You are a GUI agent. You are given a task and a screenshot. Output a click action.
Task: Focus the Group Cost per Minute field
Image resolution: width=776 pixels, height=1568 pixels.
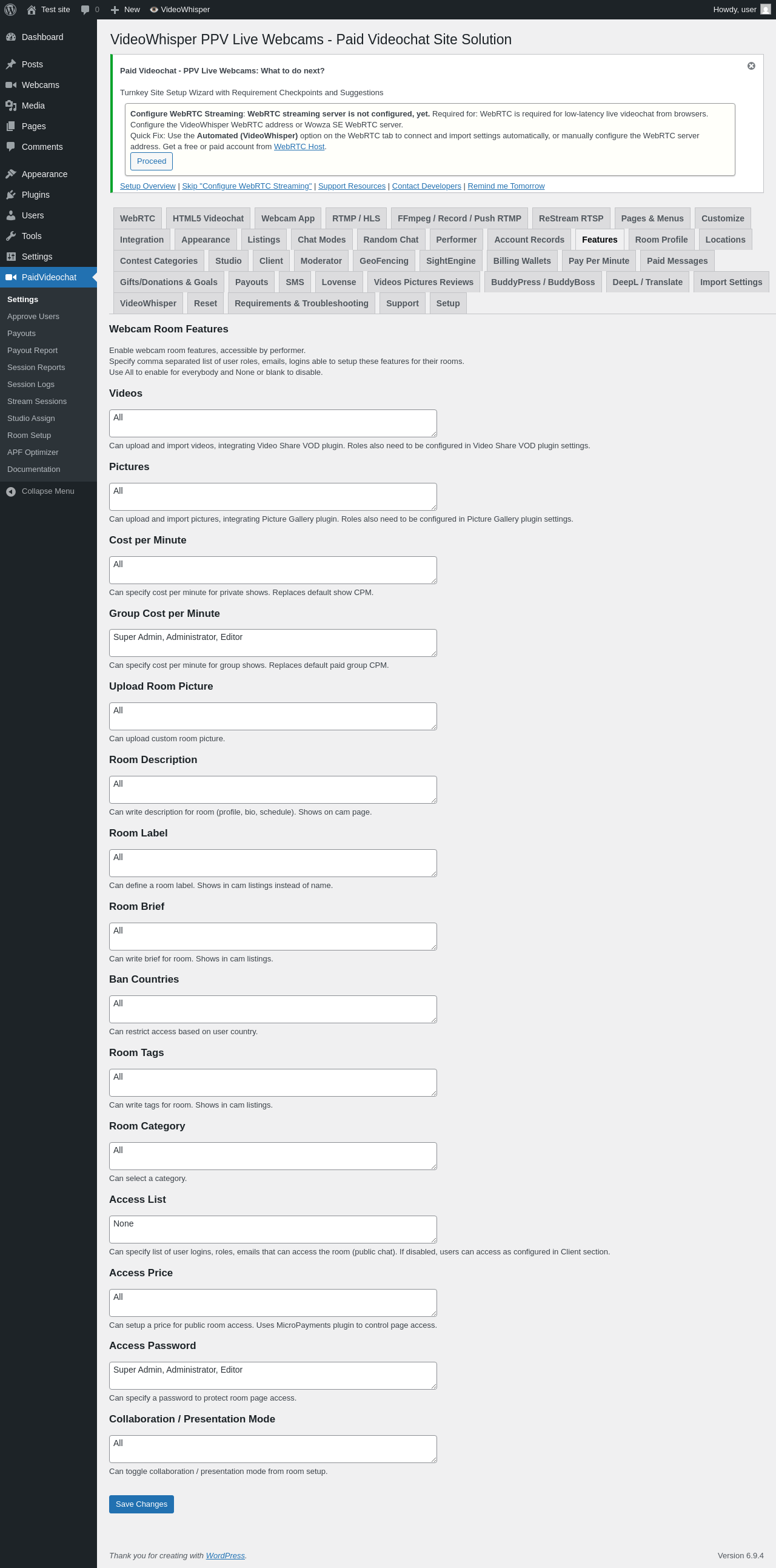pos(273,643)
